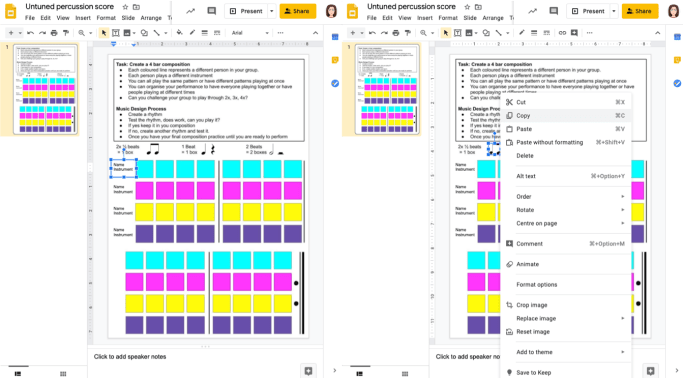Screen dimensions: 683x378
Task: Select the text box tool in left window
Action: point(115,33)
